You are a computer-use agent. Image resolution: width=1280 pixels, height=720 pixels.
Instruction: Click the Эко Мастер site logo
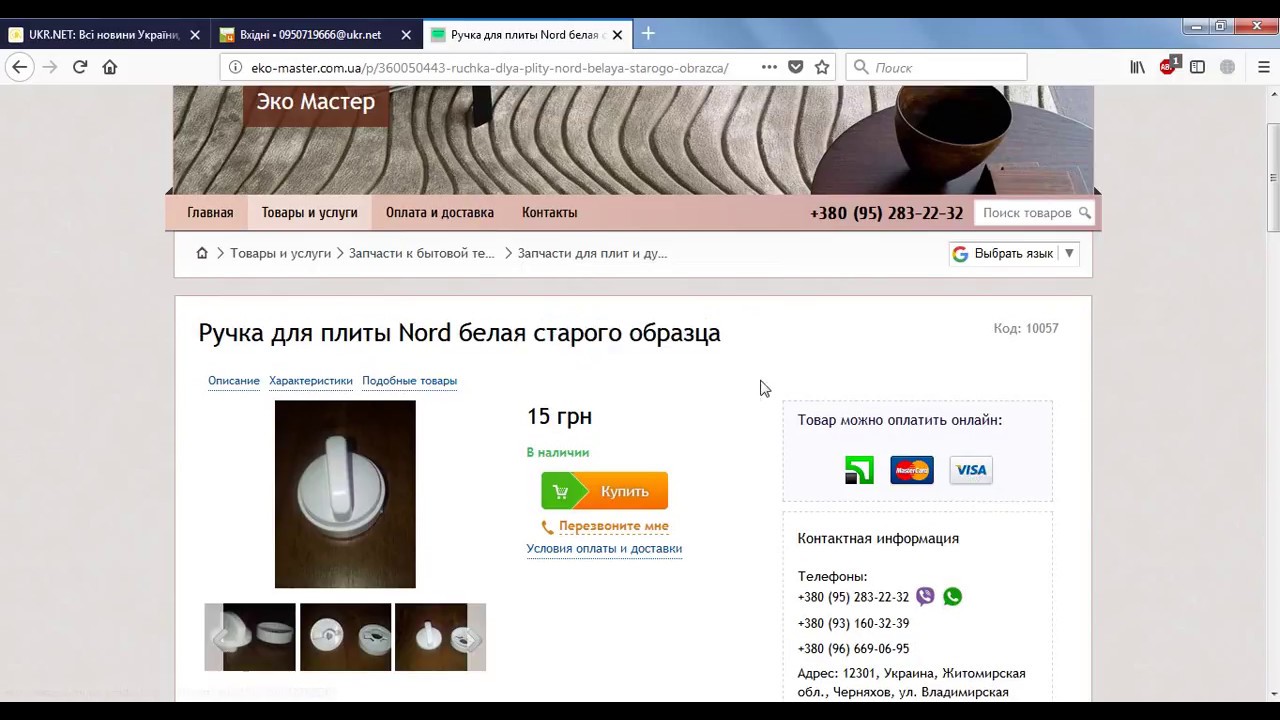(x=315, y=102)
